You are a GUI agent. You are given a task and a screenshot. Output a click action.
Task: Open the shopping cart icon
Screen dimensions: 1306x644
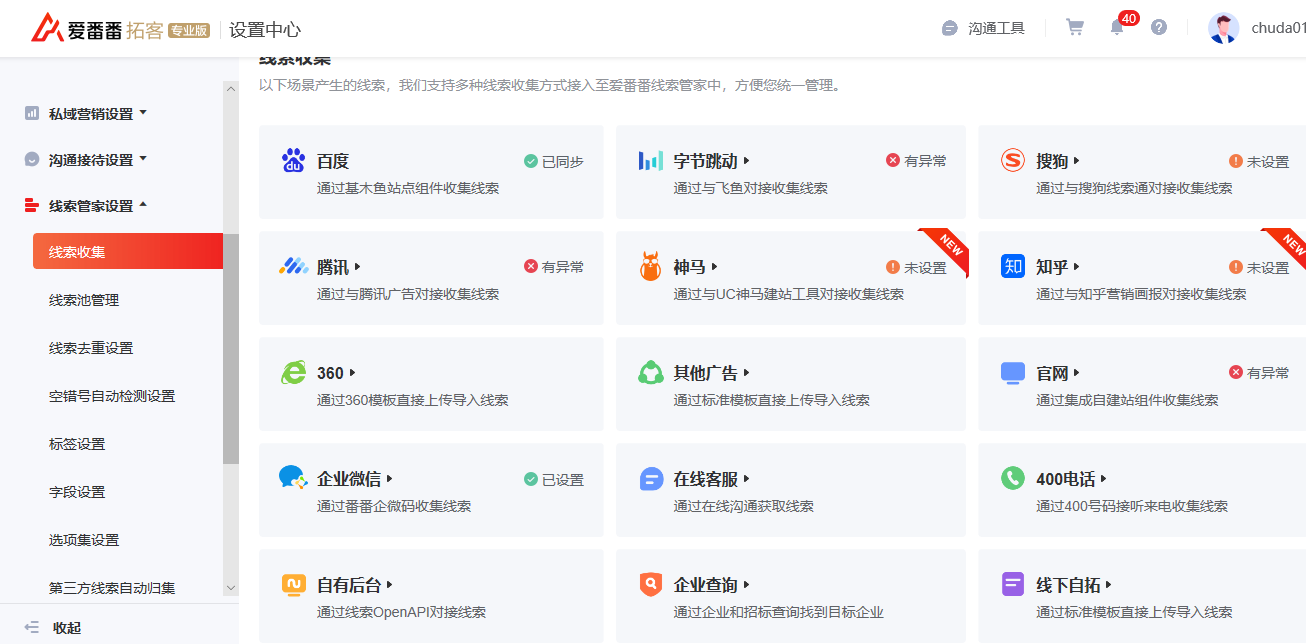1075,27
